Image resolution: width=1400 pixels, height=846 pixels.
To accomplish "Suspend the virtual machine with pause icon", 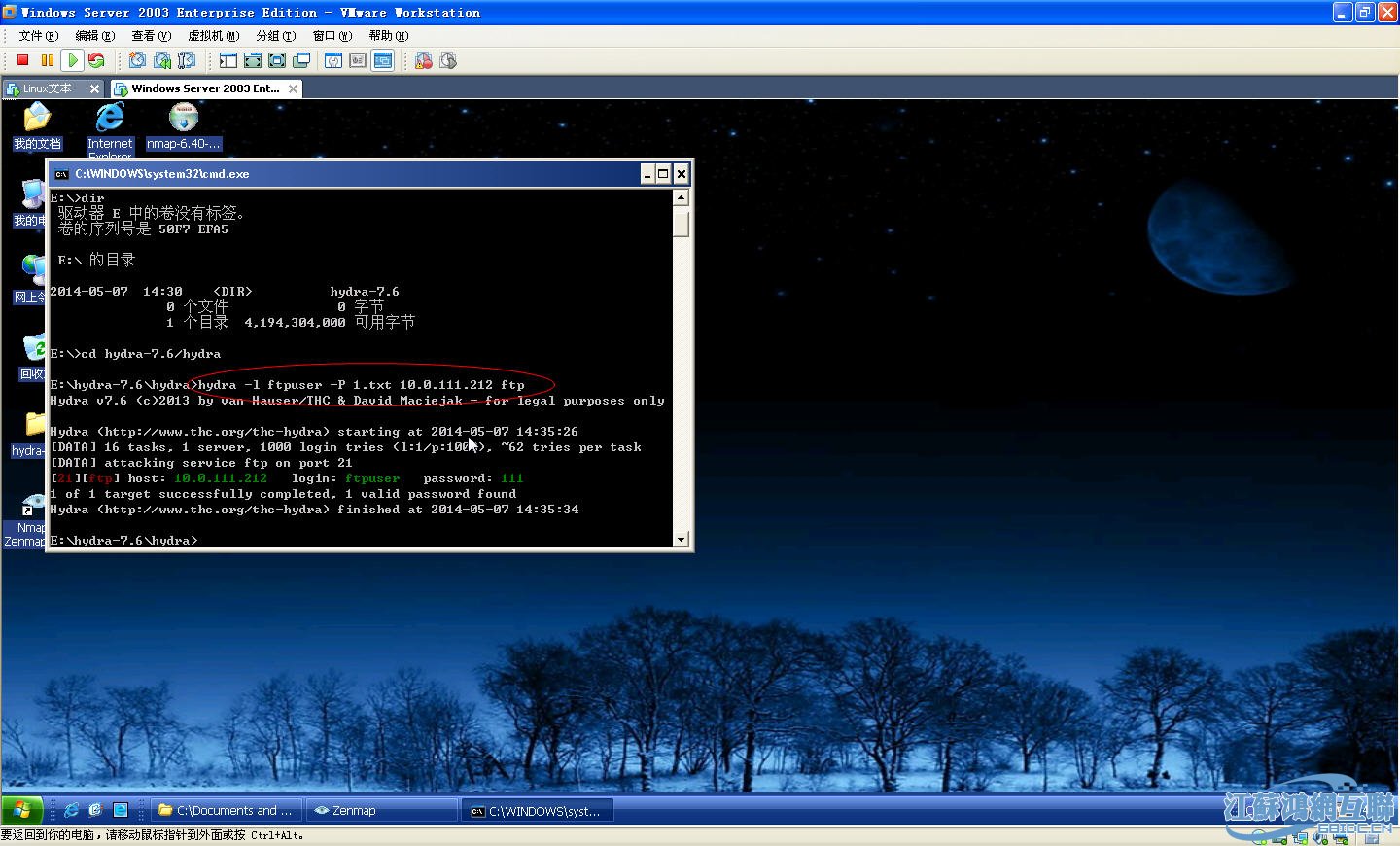I will point(48,60).
